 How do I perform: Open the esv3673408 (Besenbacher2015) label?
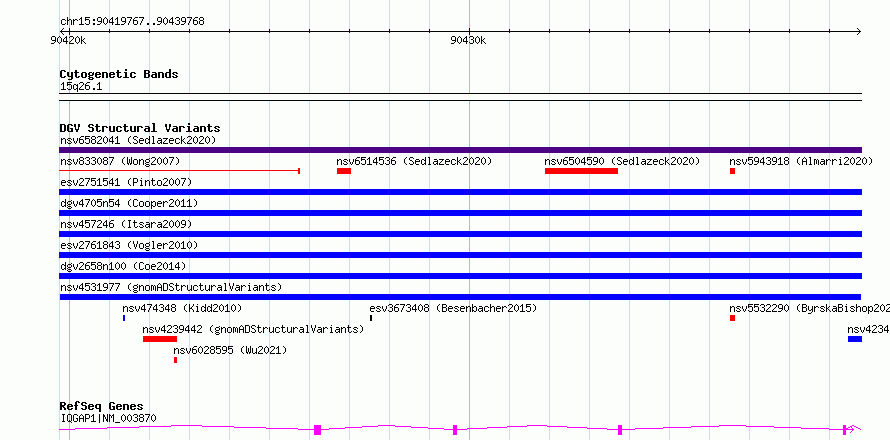click(x=453, y=308)
